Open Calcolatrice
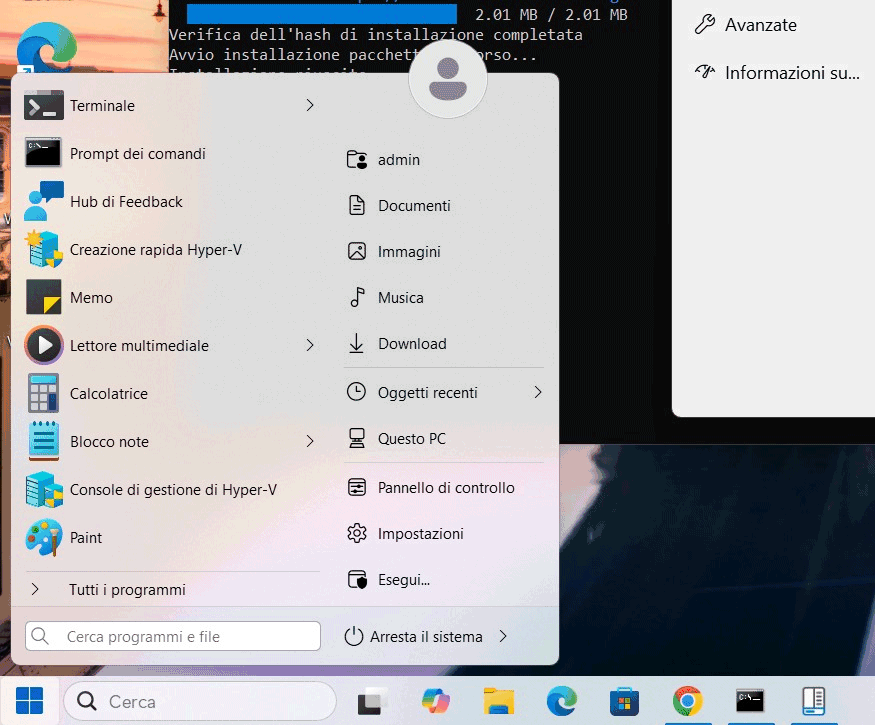This screenshot has width=875, height=725. pos(108,394)
